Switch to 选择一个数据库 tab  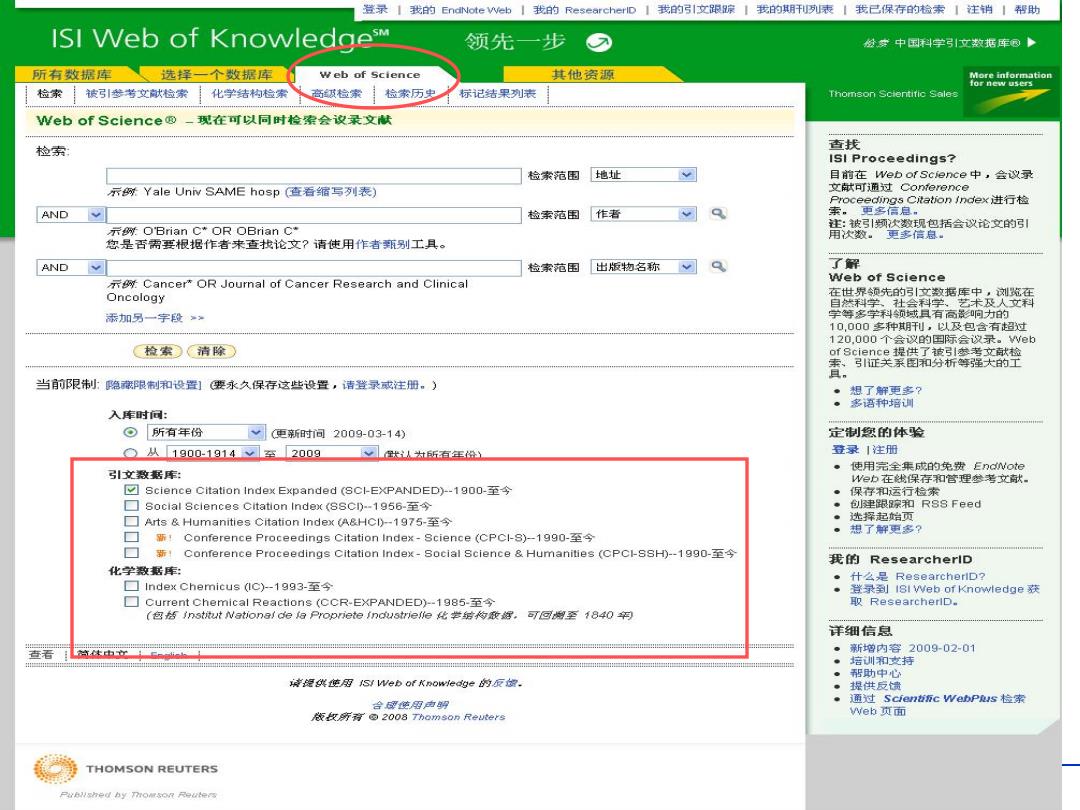(216, 74)
